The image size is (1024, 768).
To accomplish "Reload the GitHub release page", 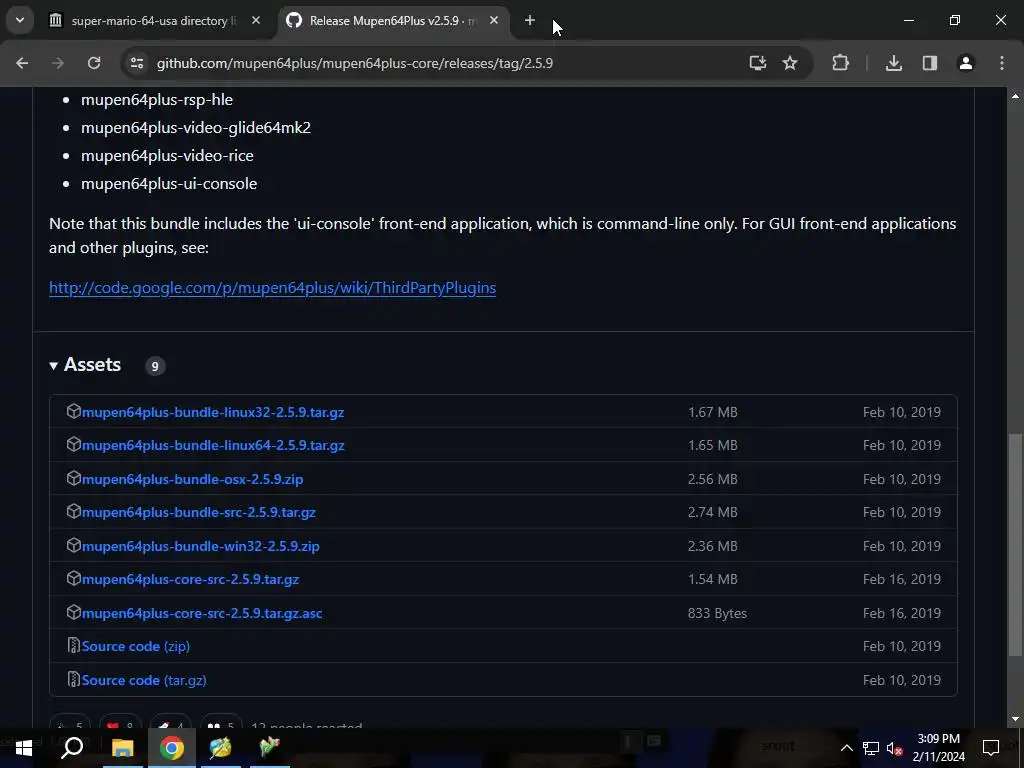I will [x=94, y=63].
